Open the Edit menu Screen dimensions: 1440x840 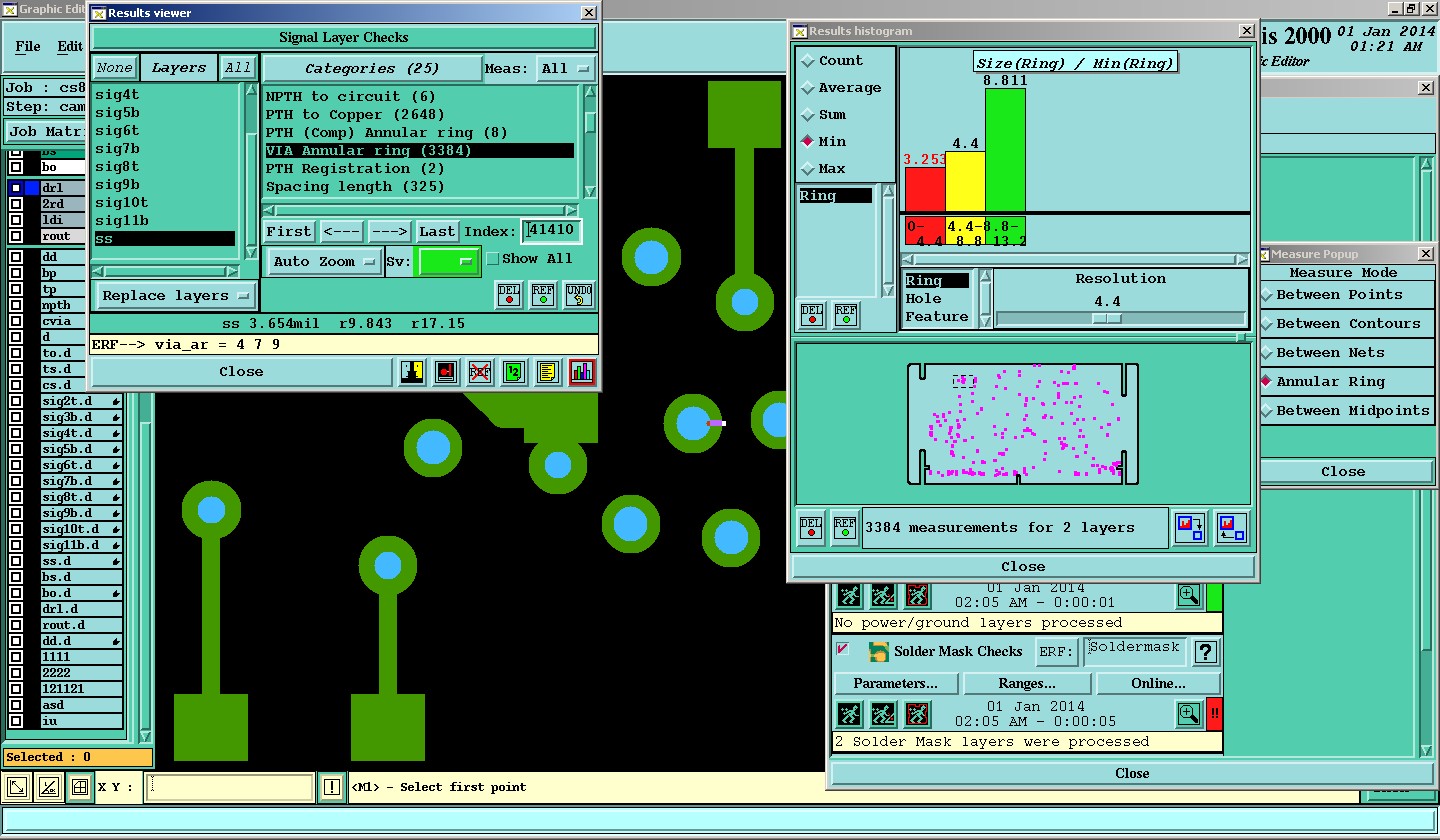pyautogui.click(x=70, y=46)
